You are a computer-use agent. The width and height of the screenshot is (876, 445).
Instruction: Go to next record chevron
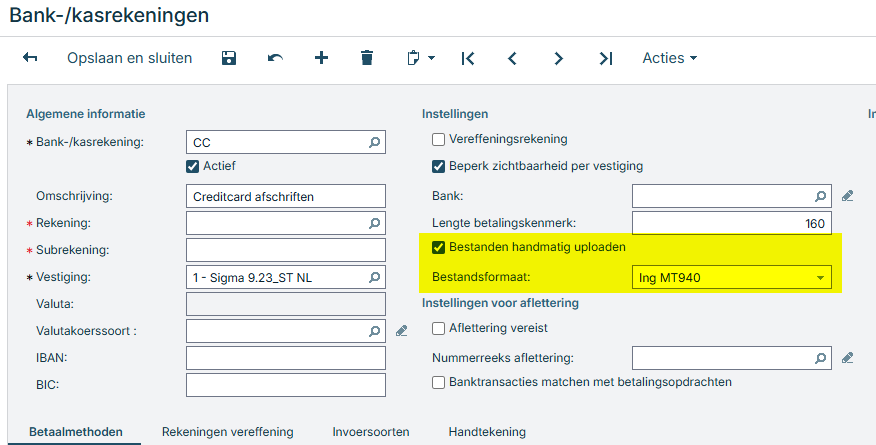point(558,58)
